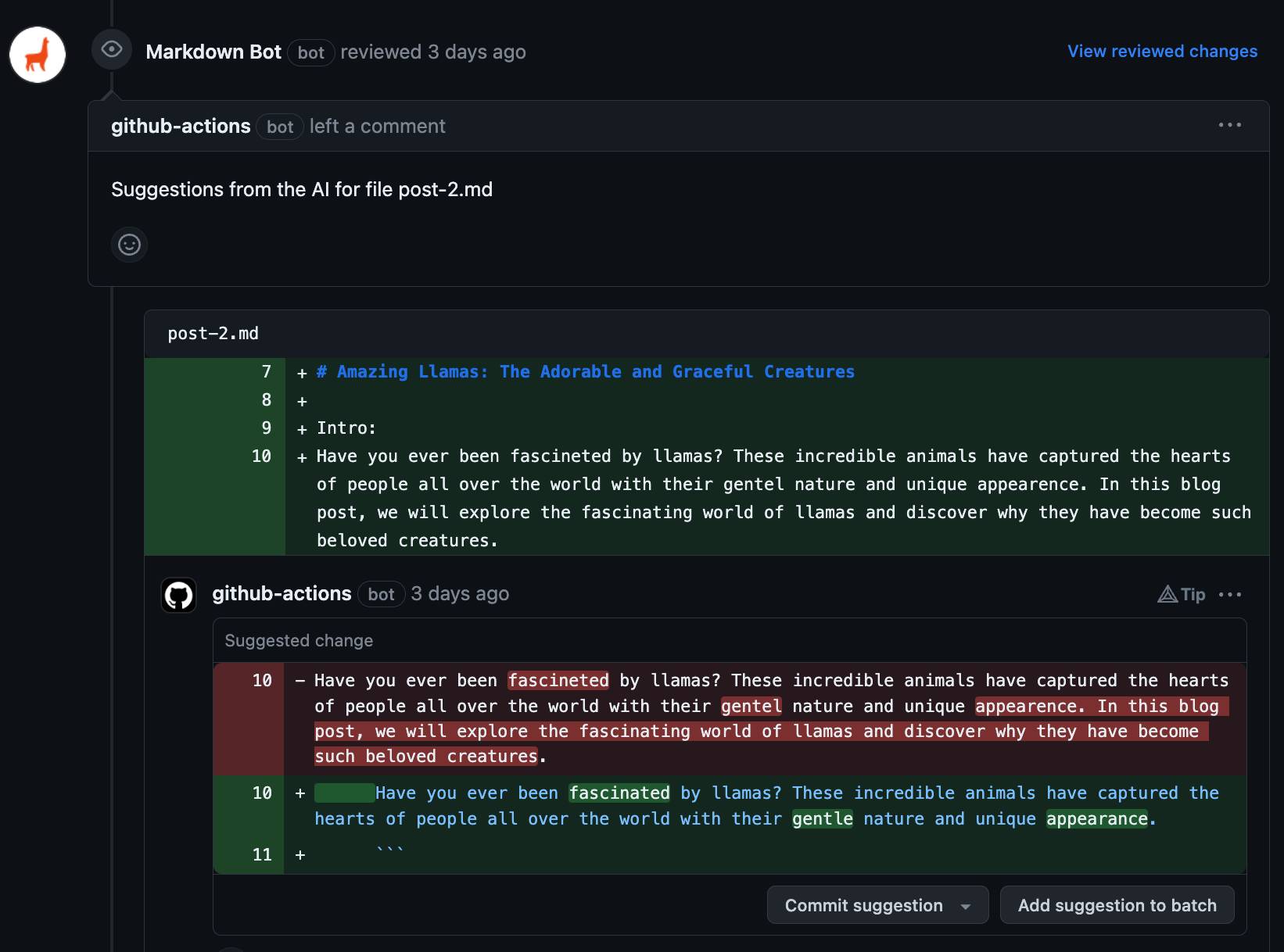Open the Markdown Bot profile link

point(213,52)
